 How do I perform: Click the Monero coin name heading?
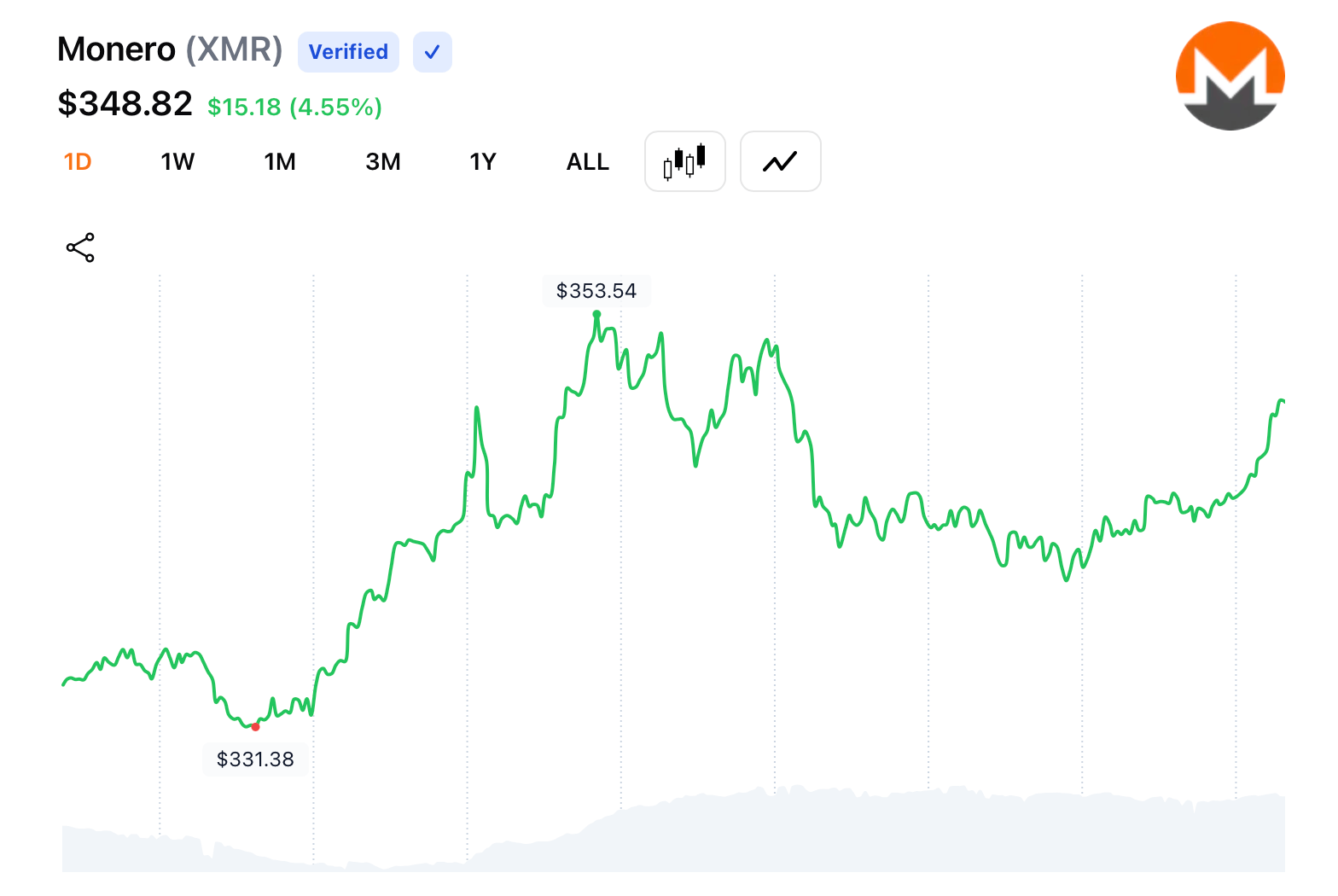pos(116,49)
